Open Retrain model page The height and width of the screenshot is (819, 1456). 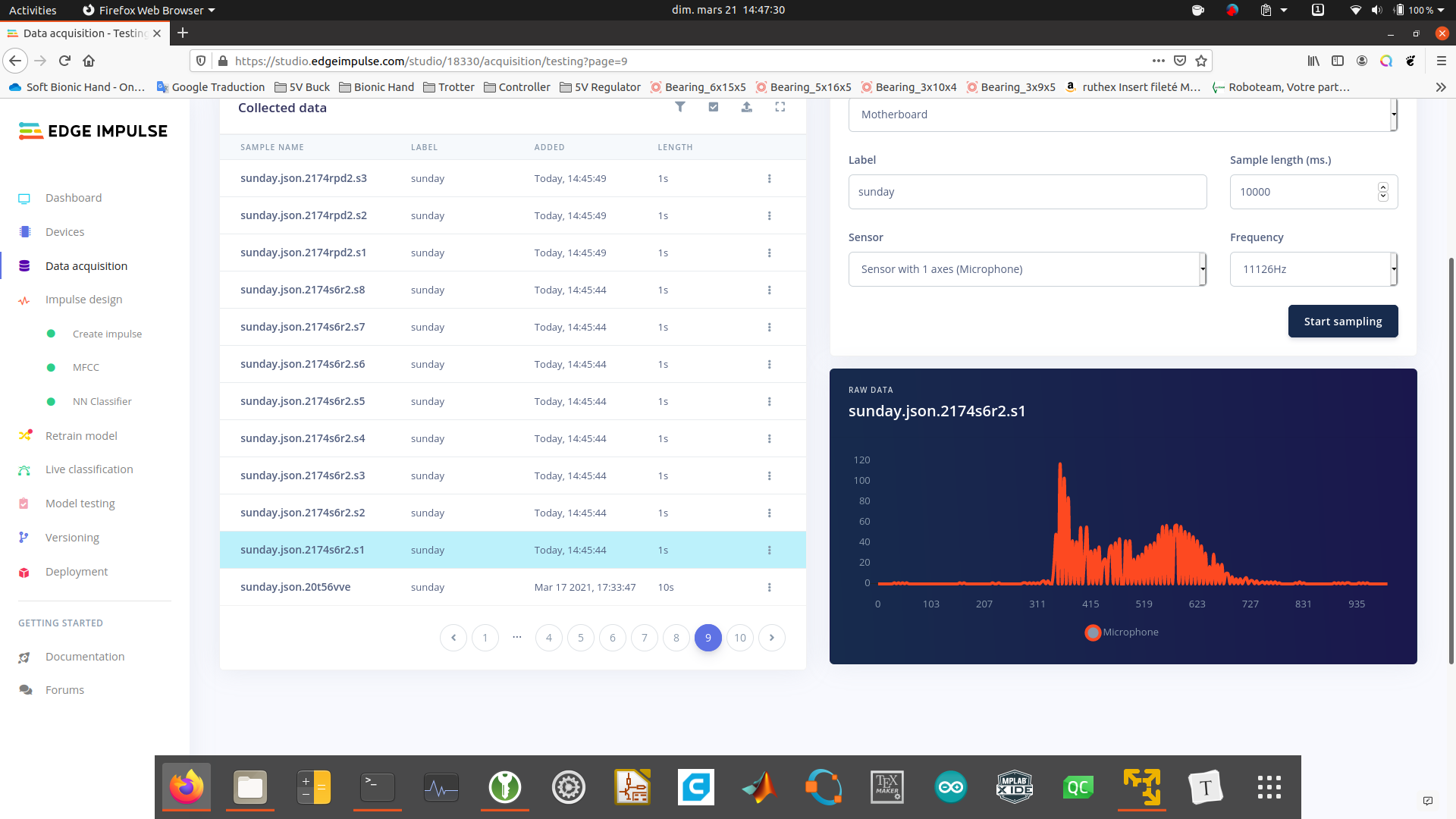(x=81, y=436)
